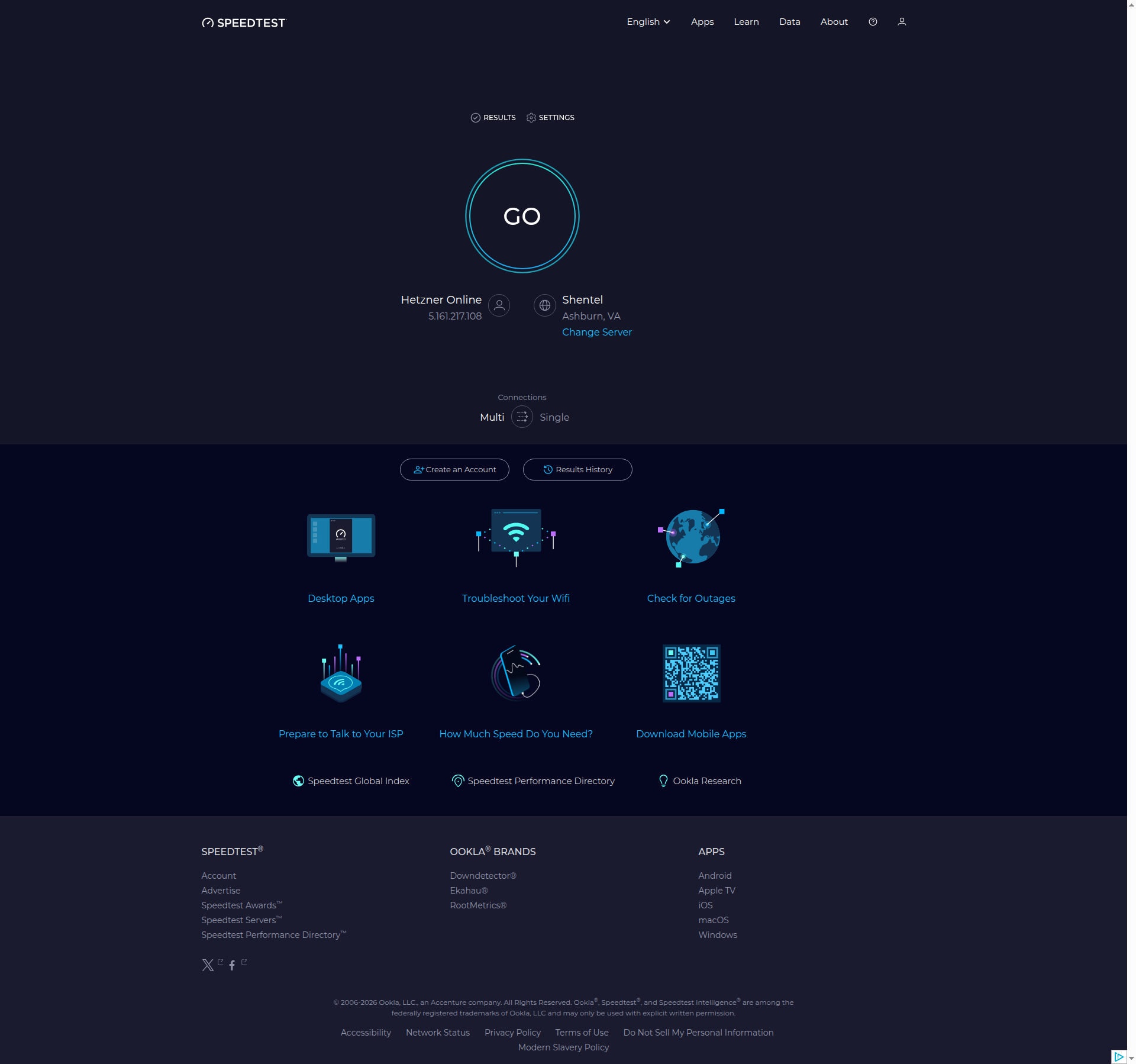Open How Much Speed Do You Need?

[x=516, y=734]
